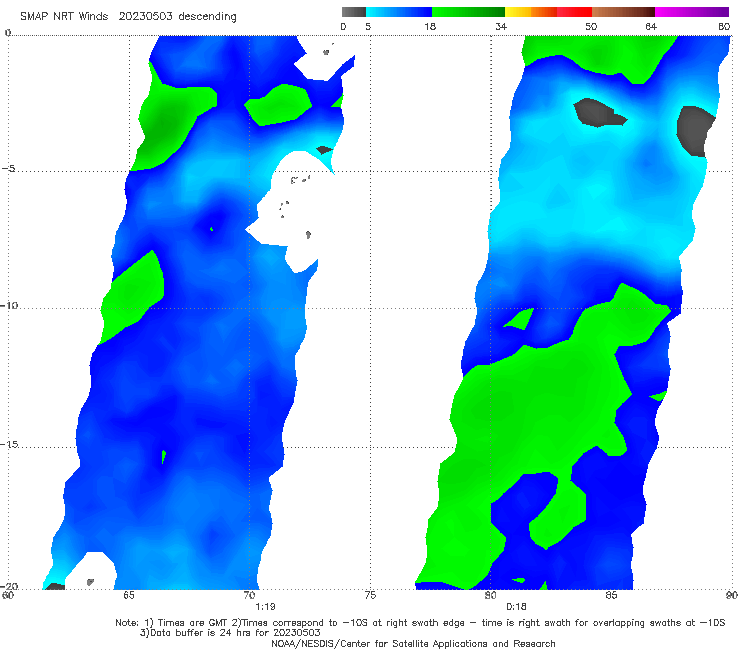This screenshot has width=740, height=650.
Task: Click the color bar label '64'
Action: click(x=651, y=26)
